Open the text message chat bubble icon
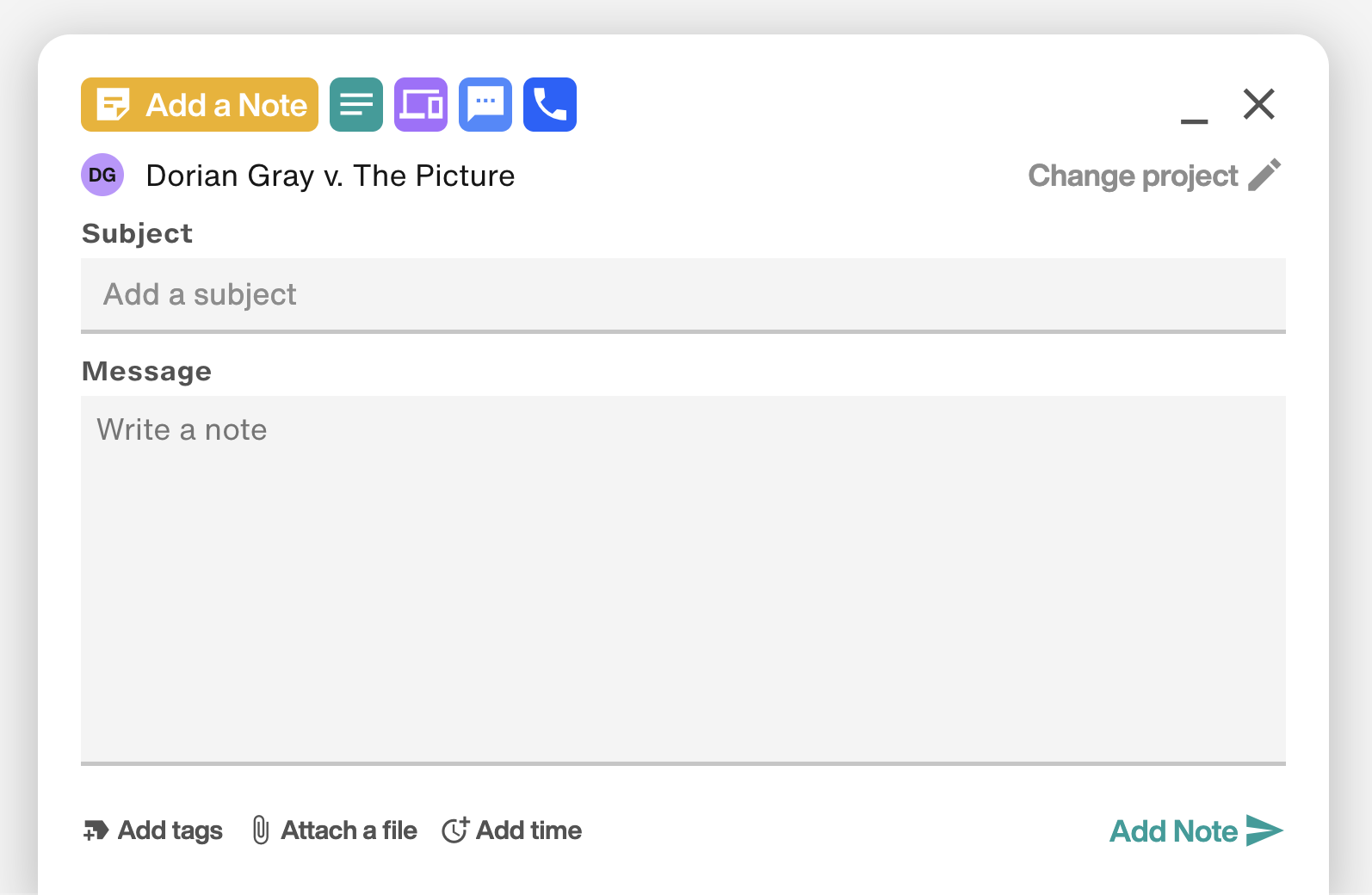 (485, 105)
